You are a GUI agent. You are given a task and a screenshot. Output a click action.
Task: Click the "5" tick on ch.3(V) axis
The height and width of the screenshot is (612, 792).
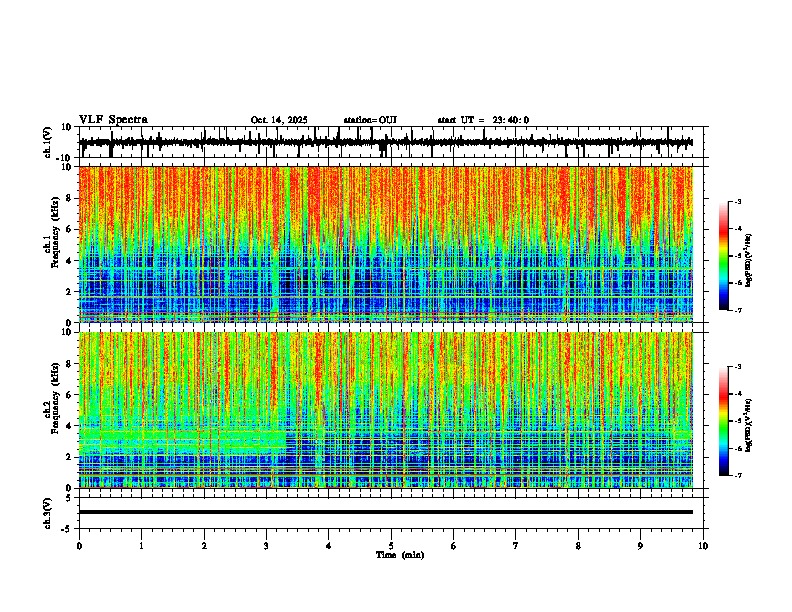click(70, 498)
